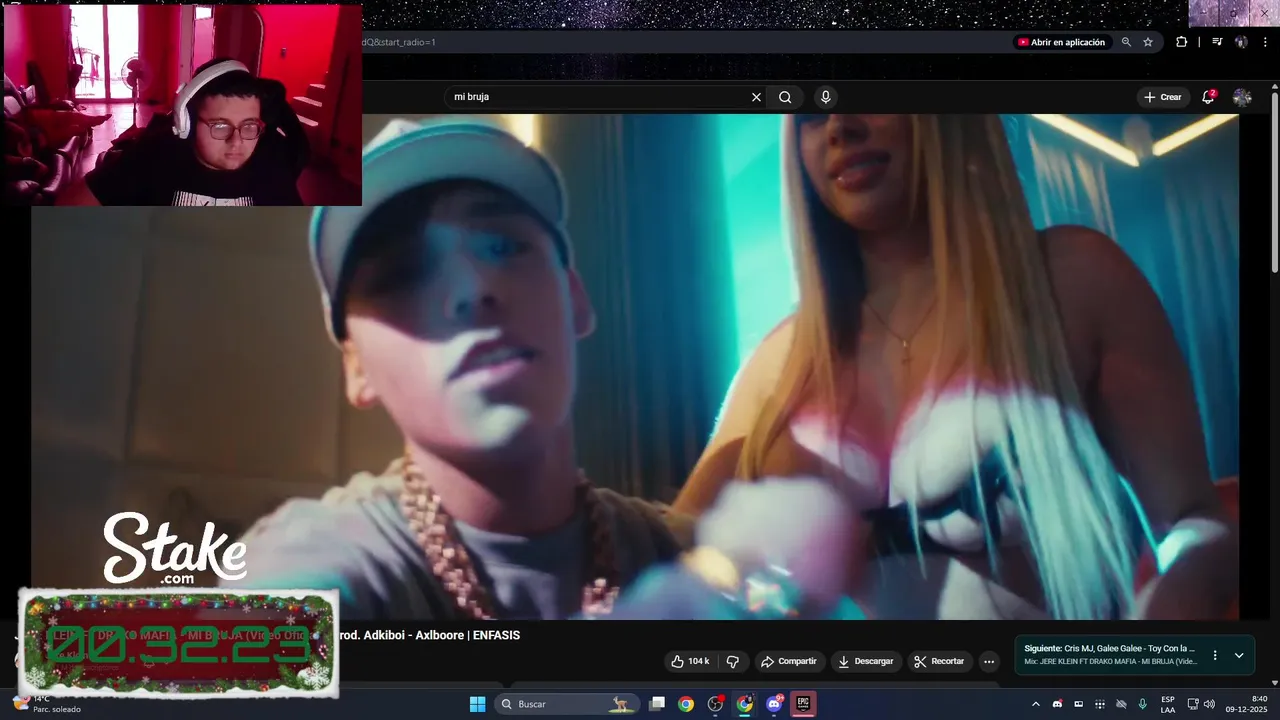Click 'Abrir en aplicación' in address bar
This screenshot has height=720, width=1280.
tap(1061, 42)
